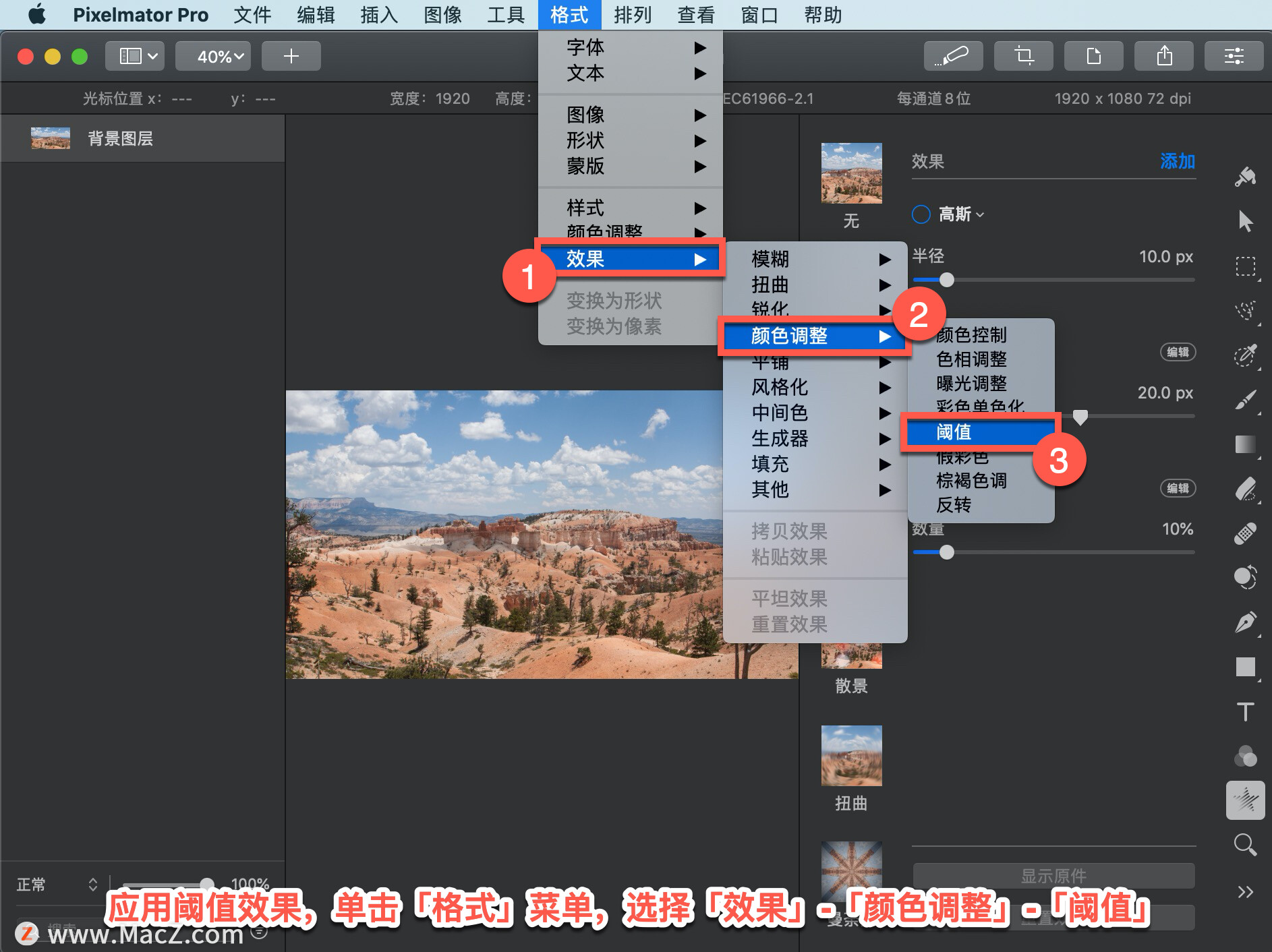Screen dimensions: 1272x952
Task: Select the Erase tool
Action: [1245, 489]
